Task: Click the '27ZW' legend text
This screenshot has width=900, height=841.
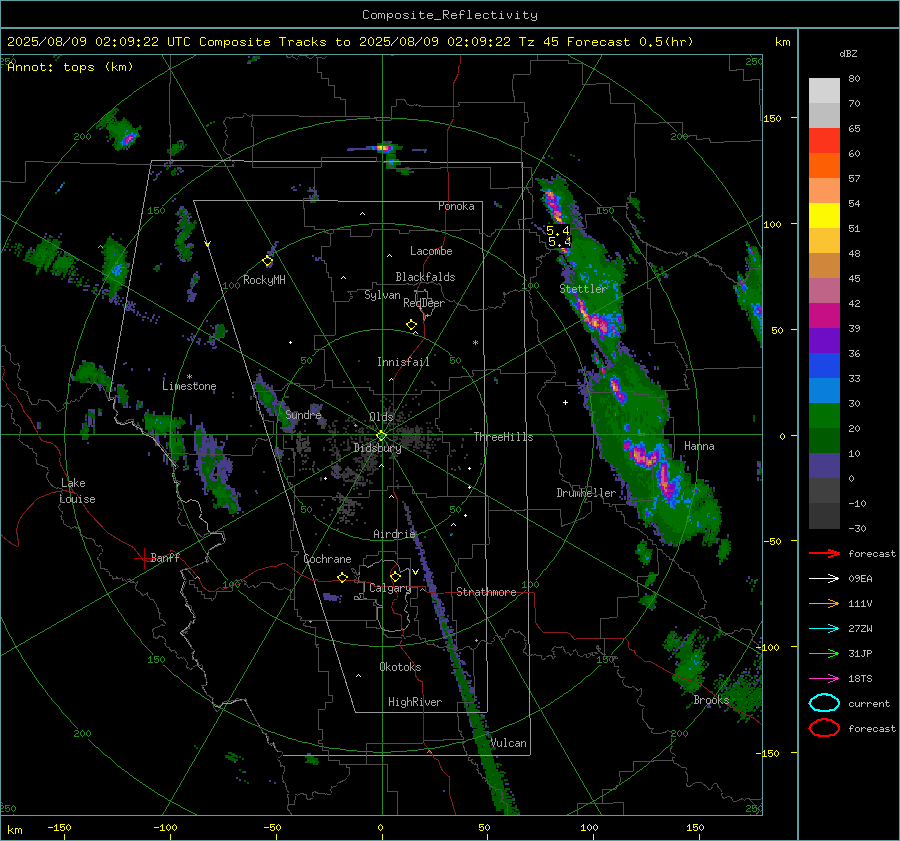Action: 860,629
